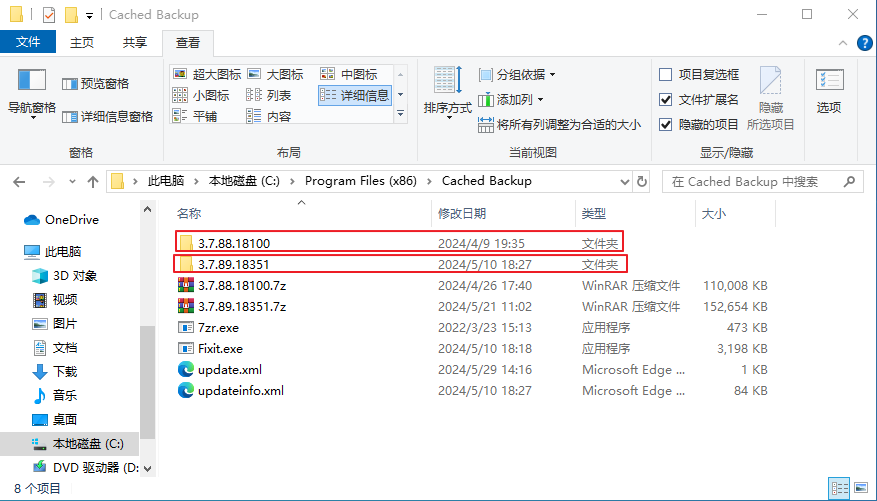Toggle the Preview pane (预览窗格)
The height and width of the screenshot is (501, 877).
pyautogui.click(x=96, y=84)
